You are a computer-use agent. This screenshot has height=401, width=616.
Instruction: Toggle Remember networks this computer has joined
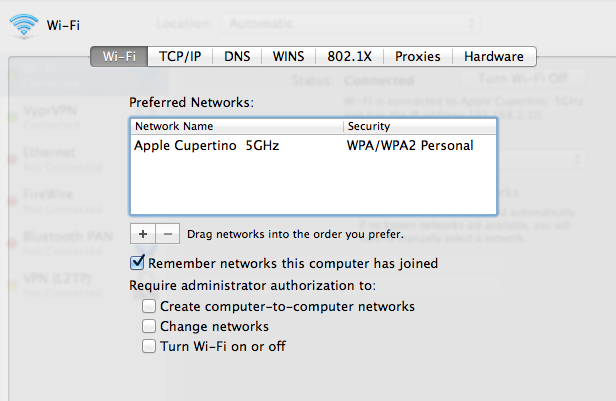pyautogui.click(x=138, y=263)
